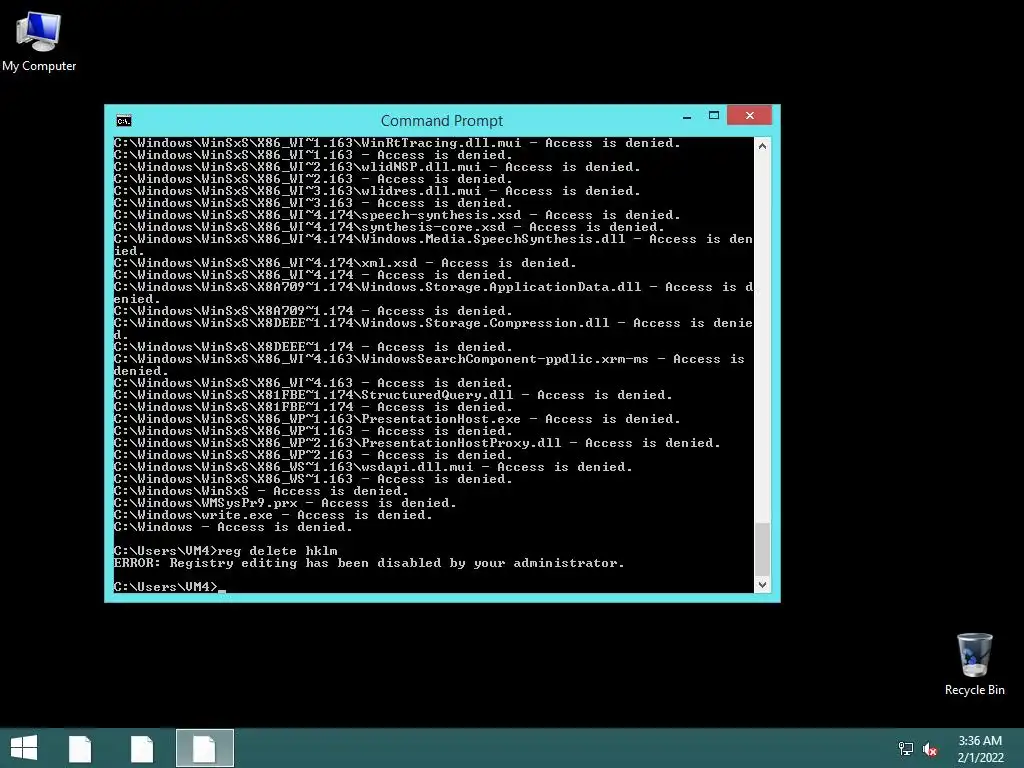Click the taskbar item adjacent to Start

(80, 748)
